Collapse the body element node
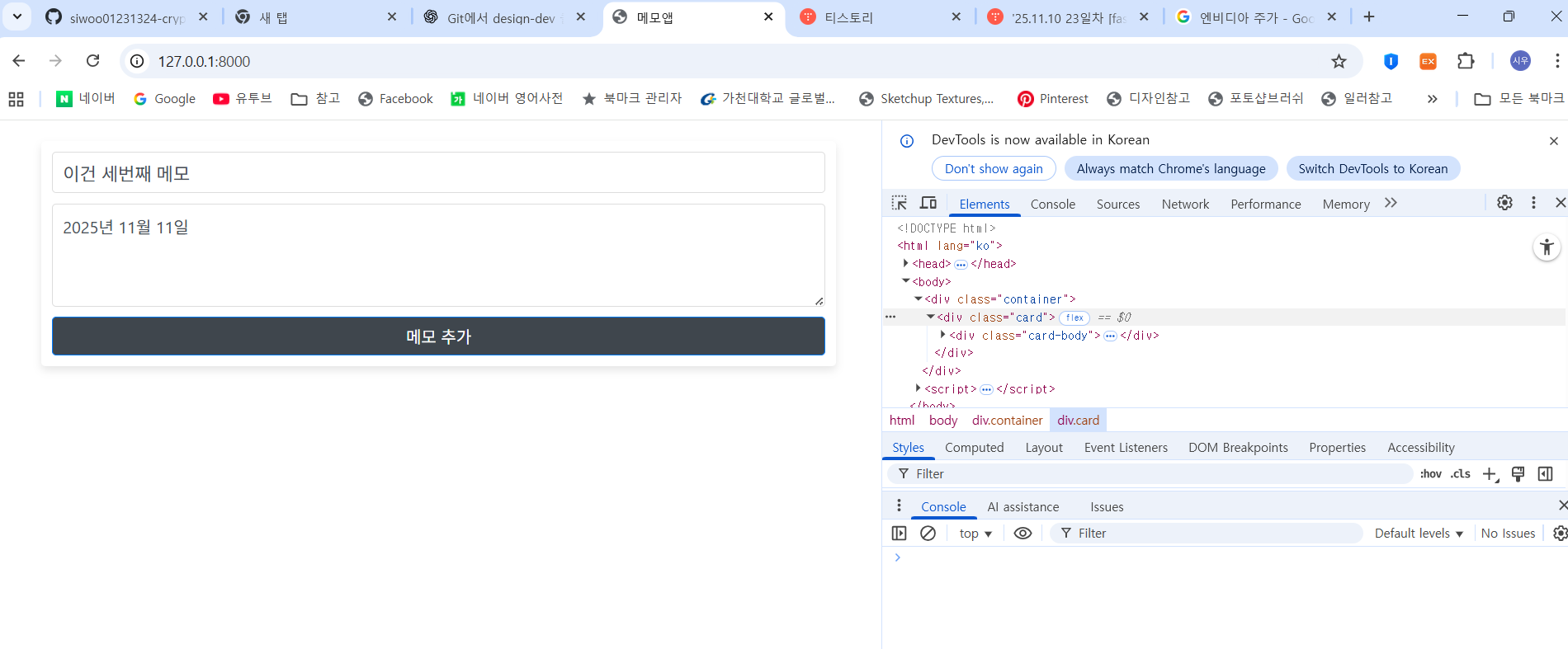1568x649 pixels. point(906,281)
